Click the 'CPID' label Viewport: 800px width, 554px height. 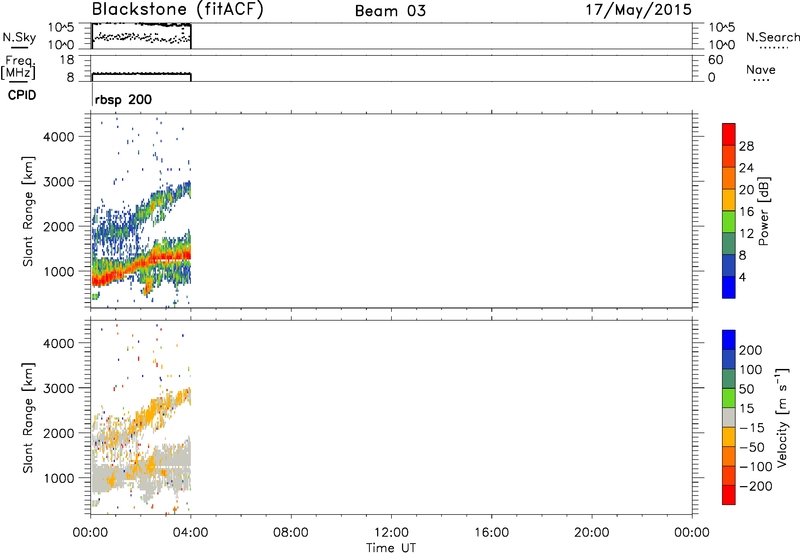tap(22, 95)
